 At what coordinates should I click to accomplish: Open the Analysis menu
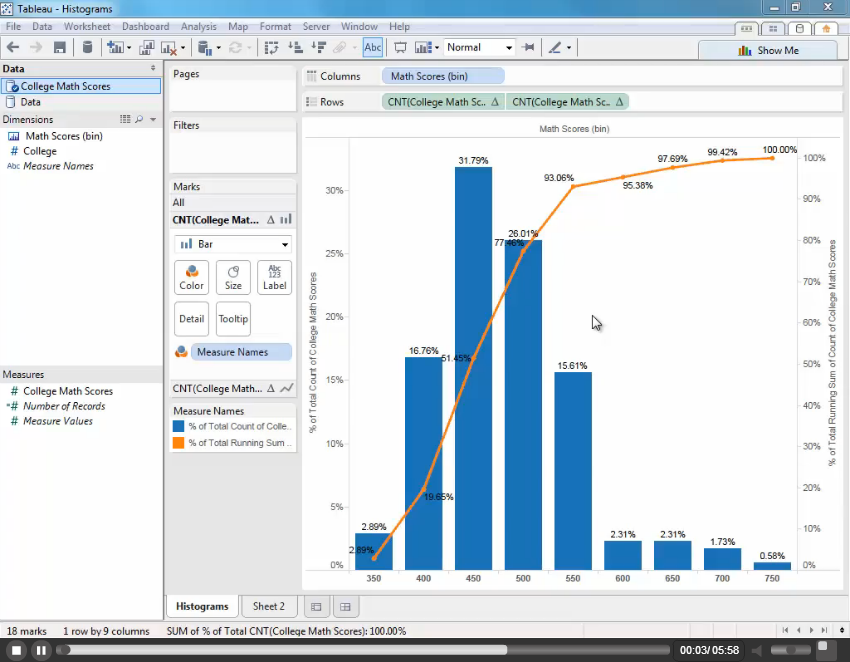198,26
